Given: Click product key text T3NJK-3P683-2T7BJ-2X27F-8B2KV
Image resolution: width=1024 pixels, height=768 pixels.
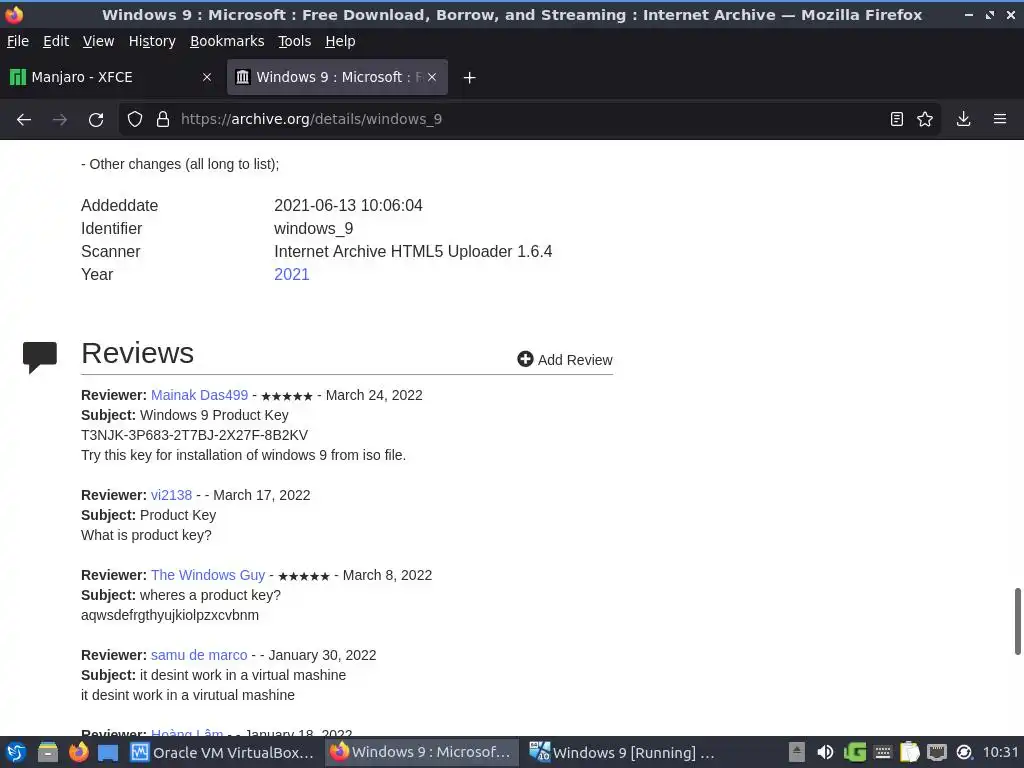Looking at the screenshot, I should click(x=194, y=435).
